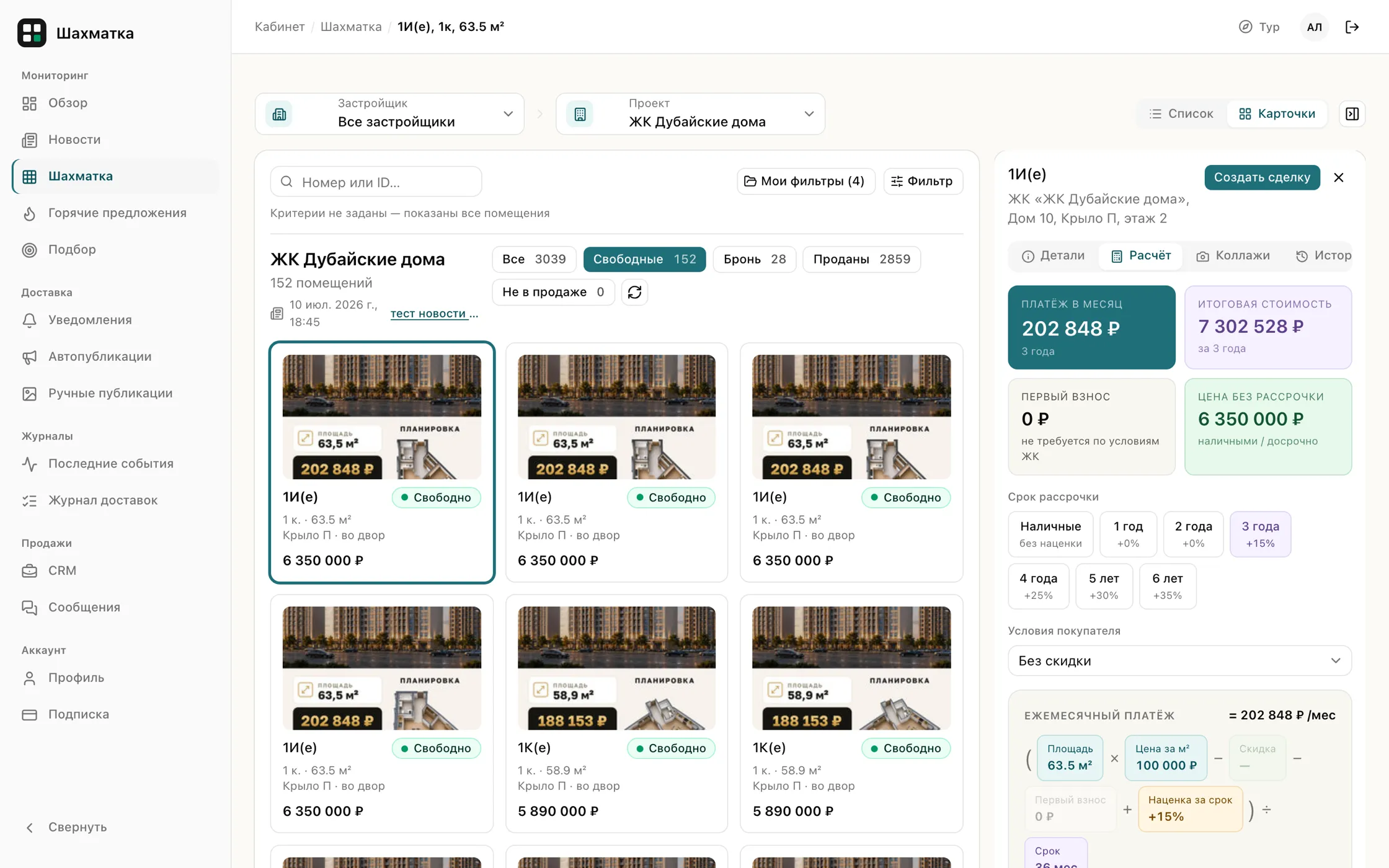The height and width of the screenshot is (868, 1389).
Task: Filter by Проданы 2859
Action: (x=861, y=259)
